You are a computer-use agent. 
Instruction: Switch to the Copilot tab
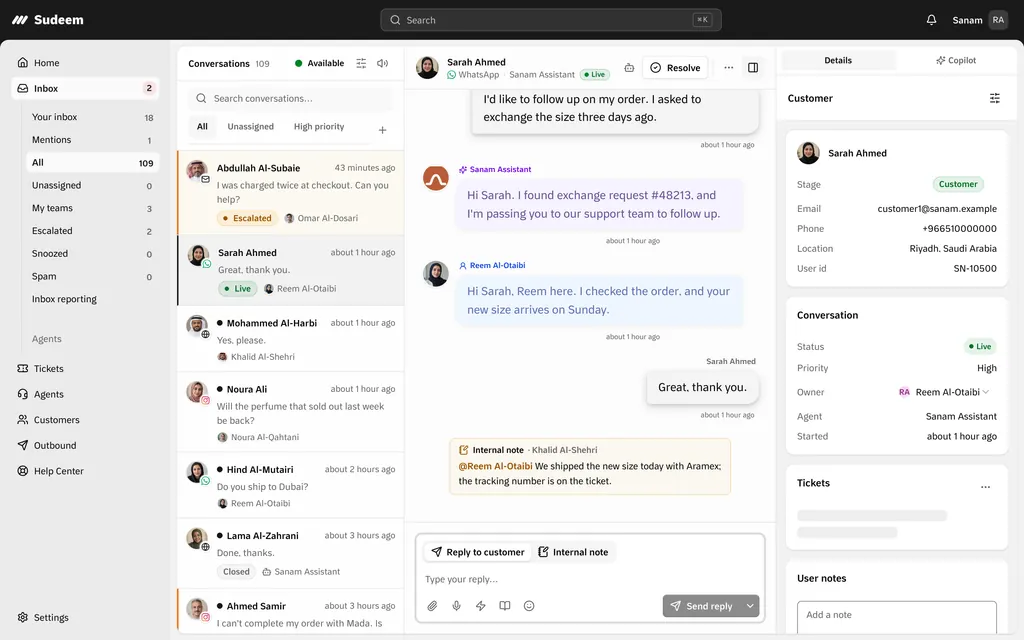[x=955, y=60]
